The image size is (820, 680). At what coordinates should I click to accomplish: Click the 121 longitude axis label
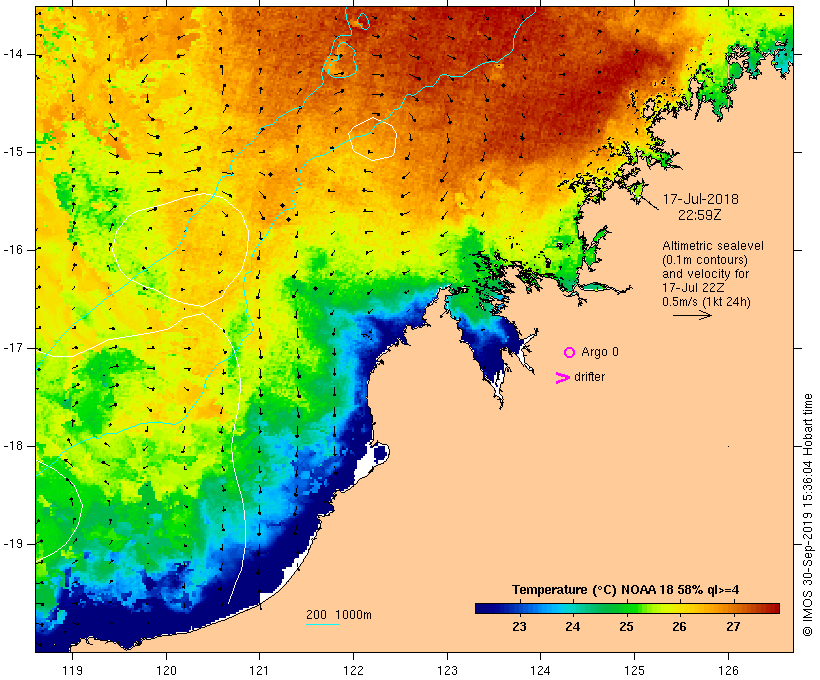point(259,670)
